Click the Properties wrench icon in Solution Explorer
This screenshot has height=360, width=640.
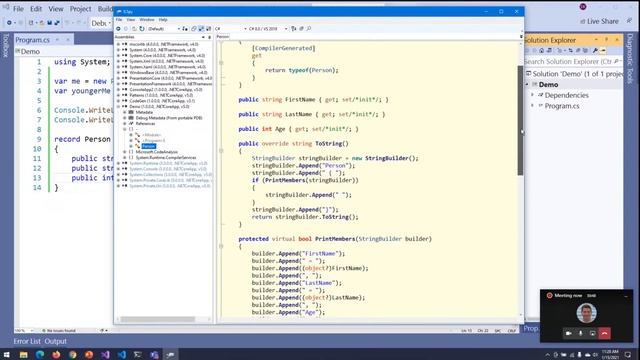coord(595,51)
